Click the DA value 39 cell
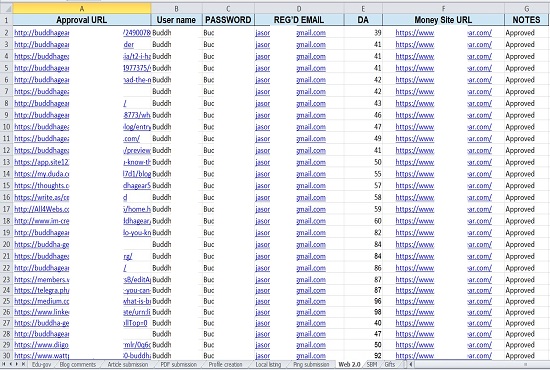 coord(363,33)
